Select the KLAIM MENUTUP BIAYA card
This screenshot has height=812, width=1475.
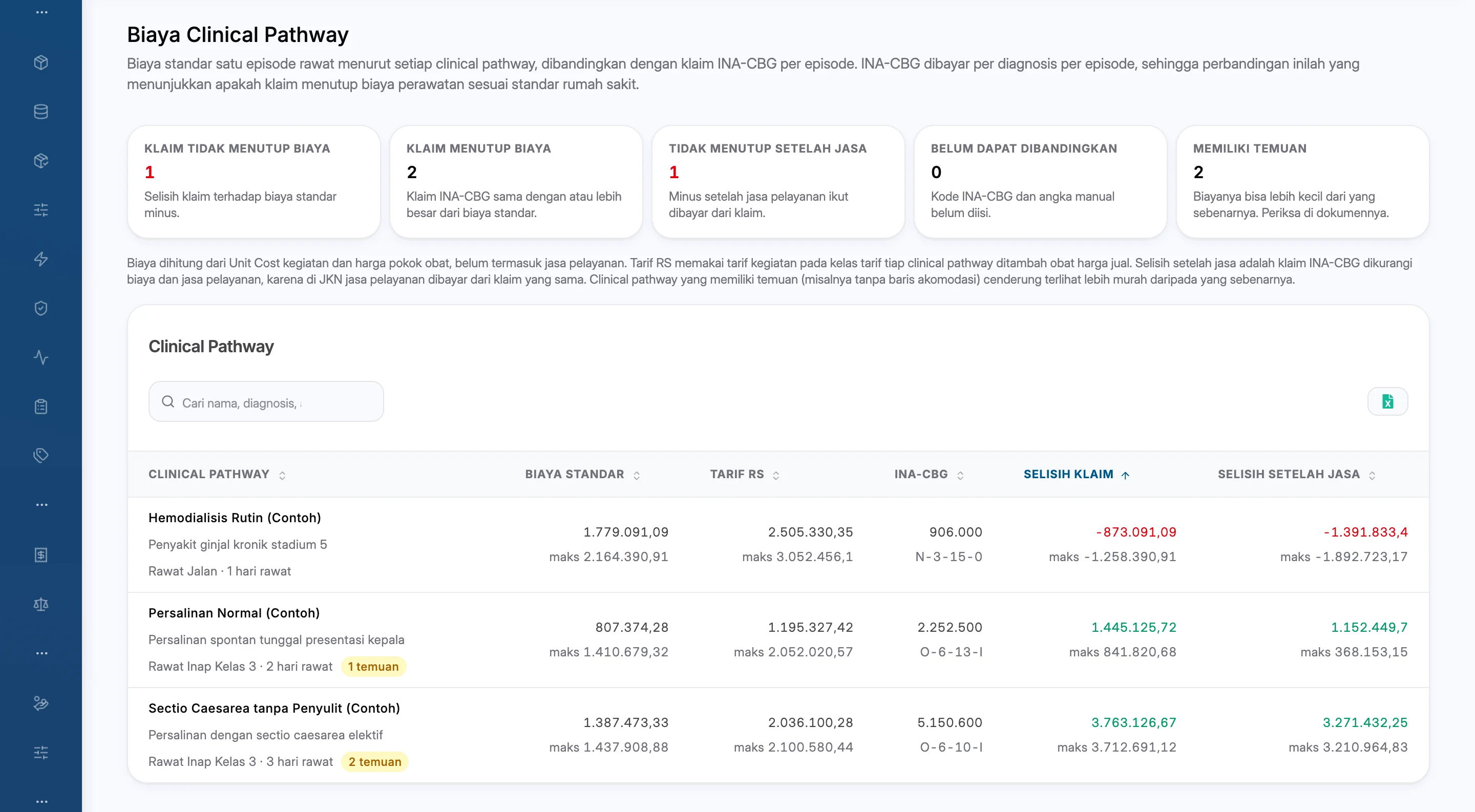pyautogui.click(x=516, y=181)
